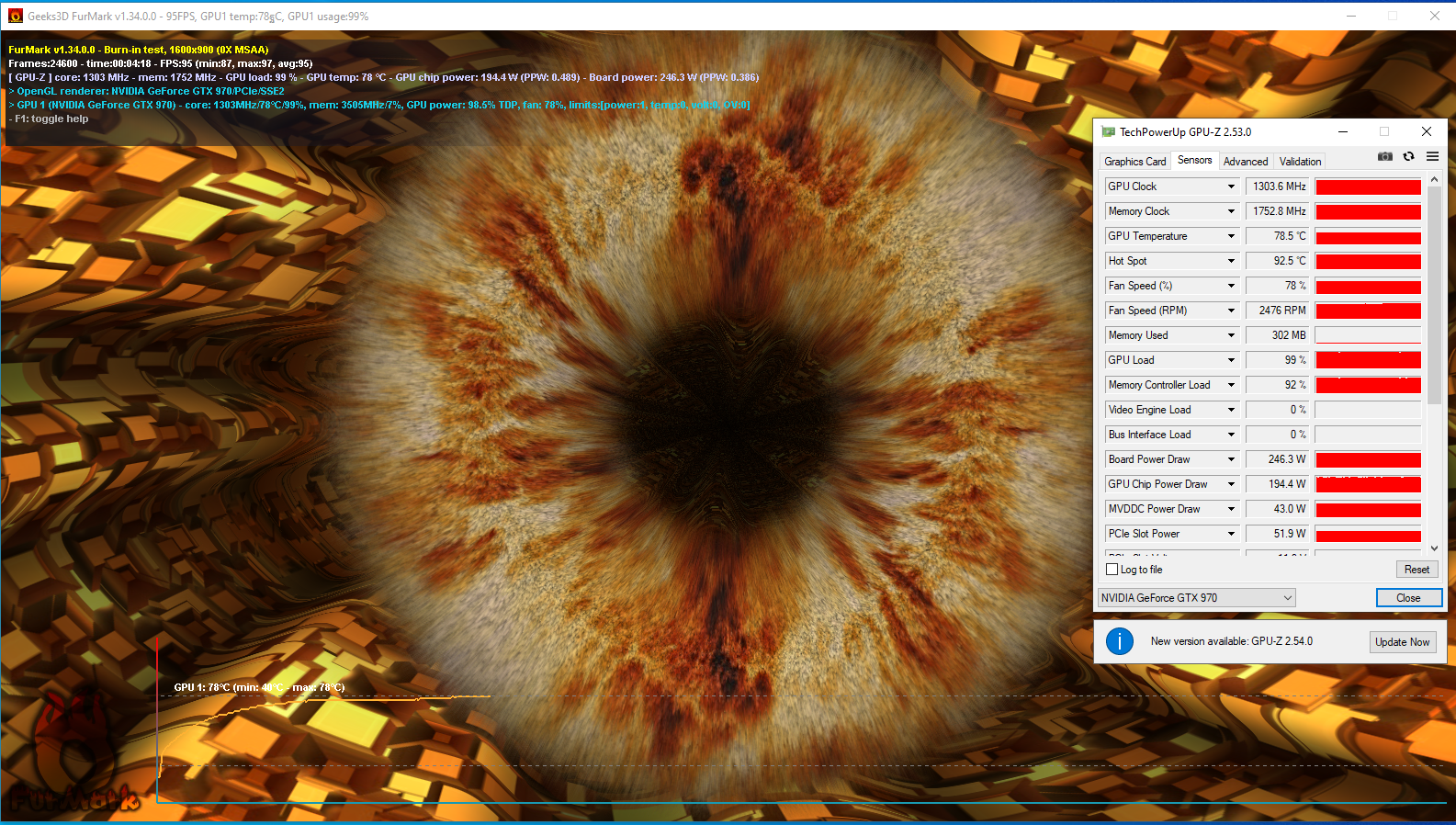The image size is (1456, 825).
Task: Click the FurMark title bar app icon
Action: (15, 16)
